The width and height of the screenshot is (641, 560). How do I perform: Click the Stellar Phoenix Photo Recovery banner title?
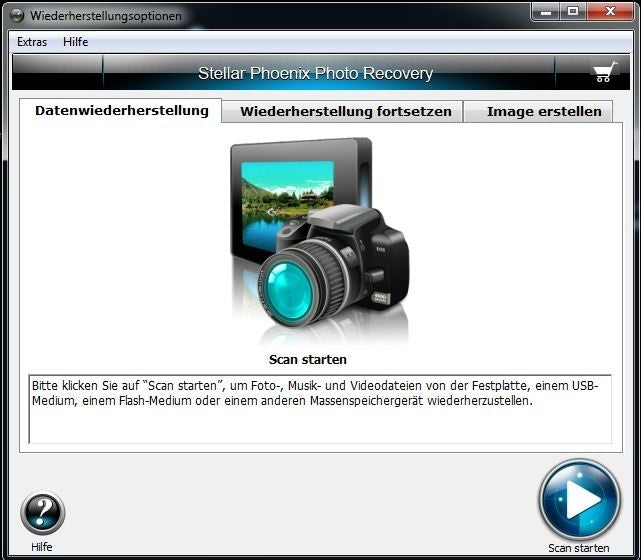(x=315, y=74)
